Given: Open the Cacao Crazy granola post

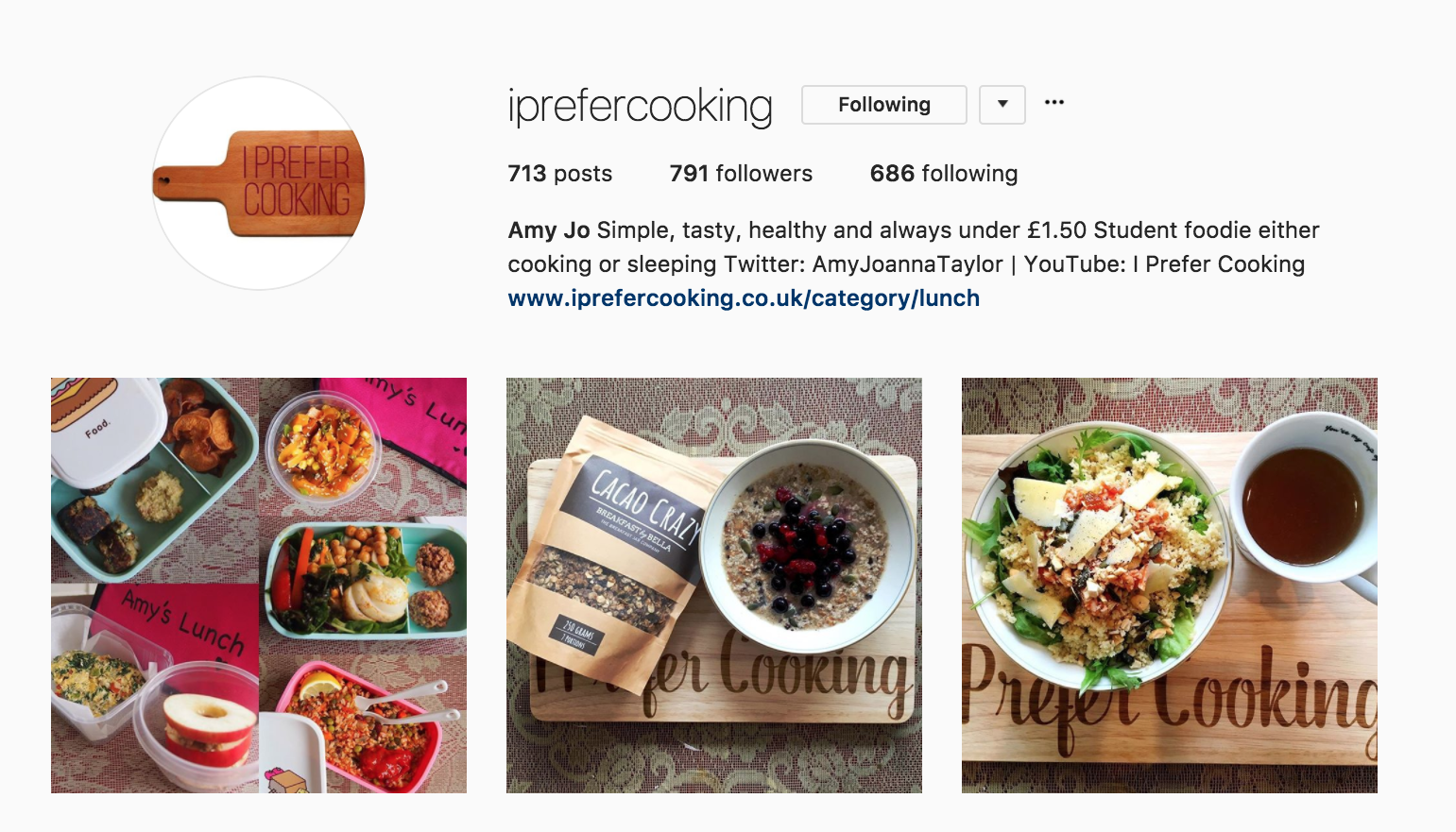Looking at the screenshot, I should tap(713, 584).
